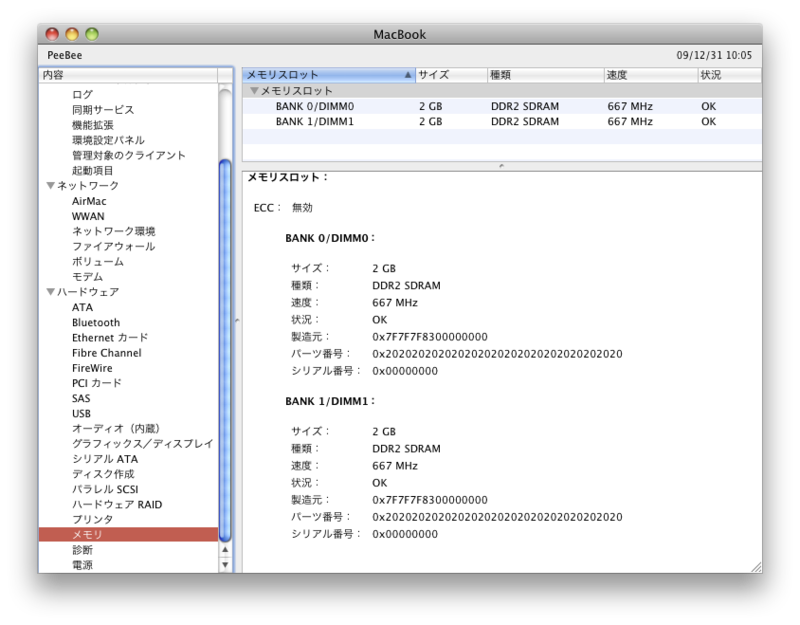
Task: Open AirMac in the sidebar
Action: [x=89, y=201]
